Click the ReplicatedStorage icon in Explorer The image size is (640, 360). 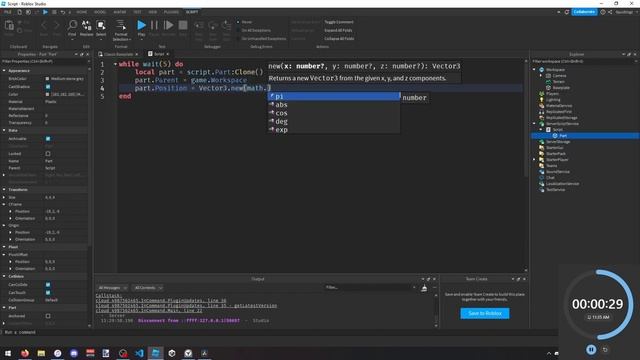coord(542,118)
